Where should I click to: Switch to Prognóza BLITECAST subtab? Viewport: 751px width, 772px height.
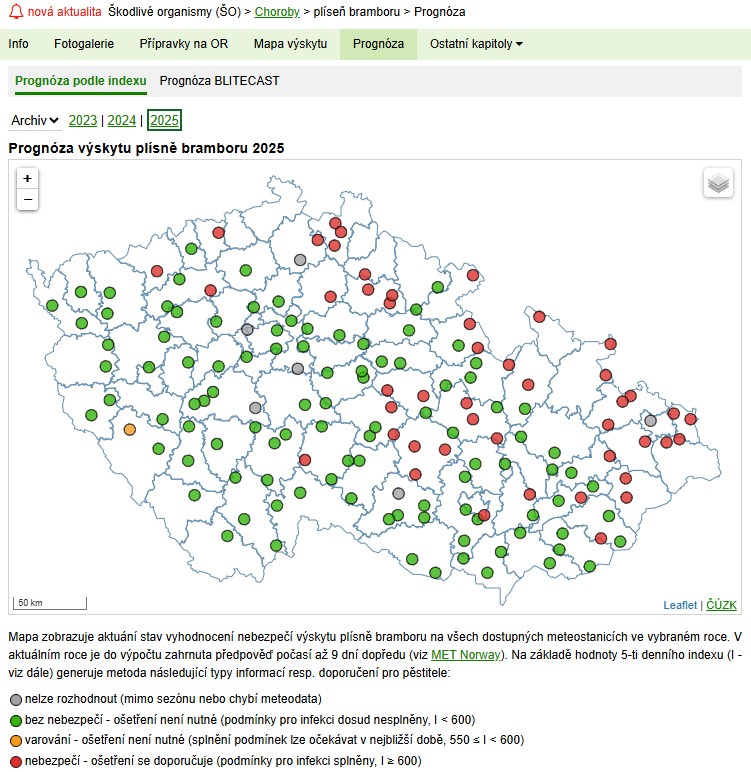tap(219, 81)
